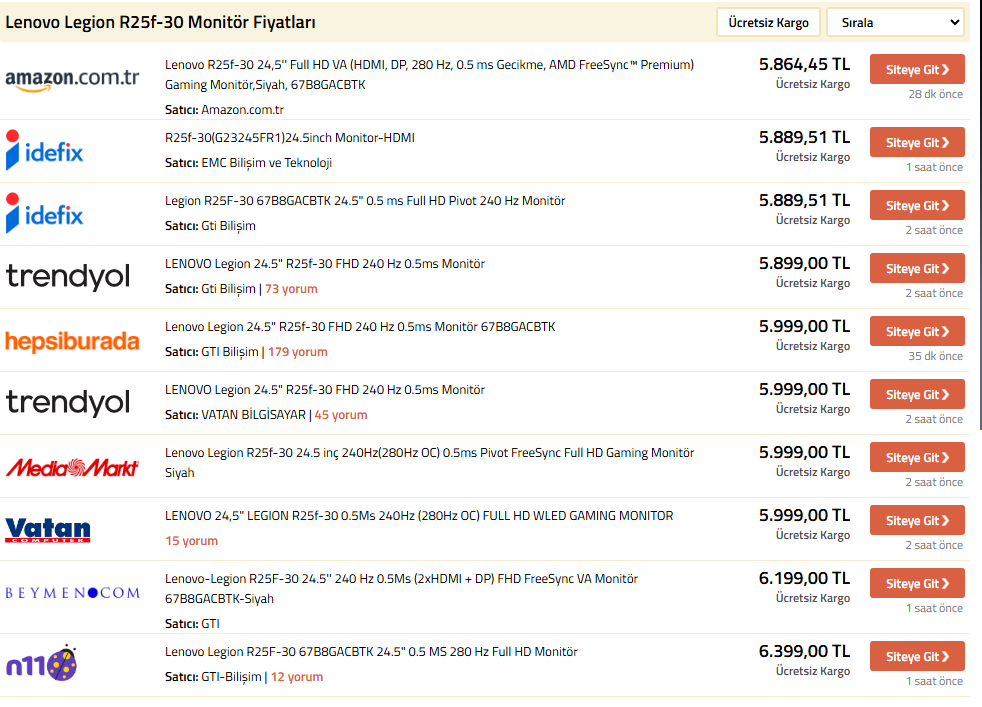Viewport: 982px width, 707px height.
Task: Toggle the Ücretsiz Kargo filter button
Action: tap(768, 23)
